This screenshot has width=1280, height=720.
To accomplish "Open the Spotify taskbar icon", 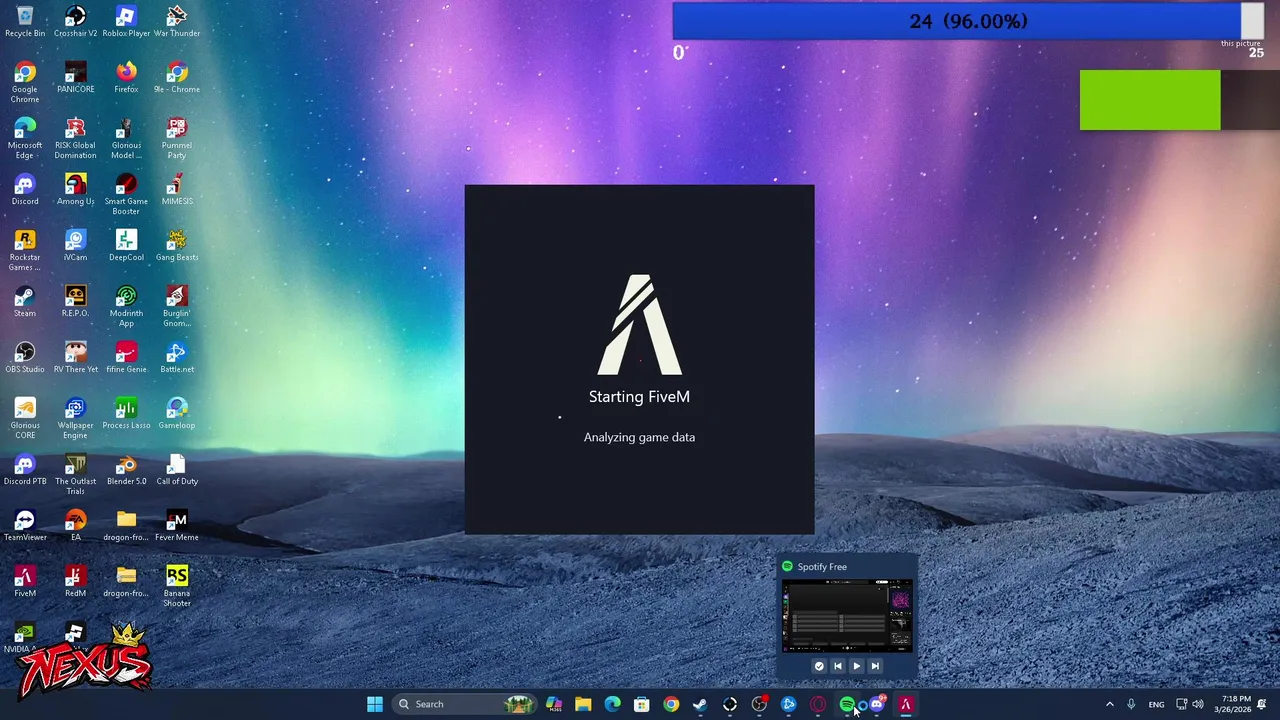I will pyautogui.click(x=847, y=704).
